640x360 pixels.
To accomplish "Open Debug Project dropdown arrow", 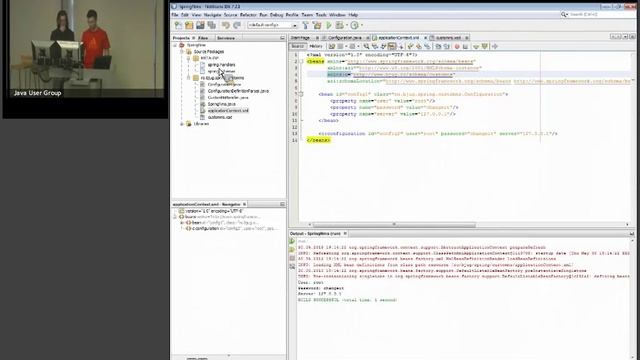I will pos(347,25).
